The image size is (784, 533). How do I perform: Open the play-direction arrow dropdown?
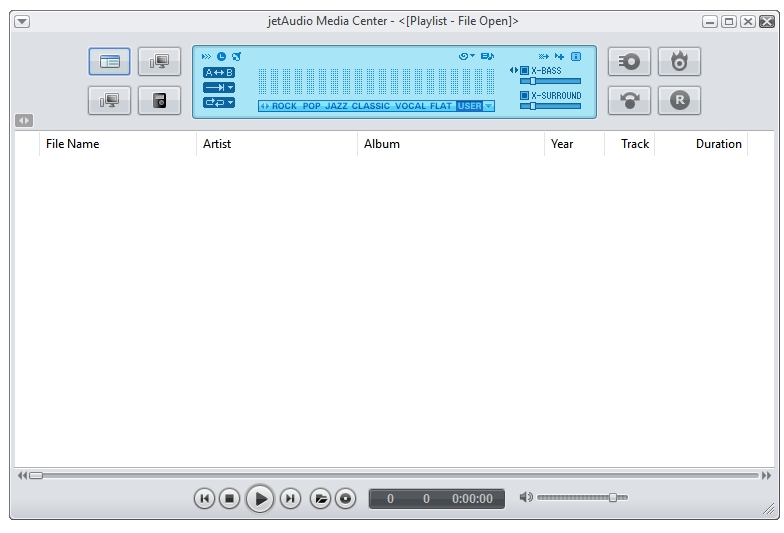219,88
